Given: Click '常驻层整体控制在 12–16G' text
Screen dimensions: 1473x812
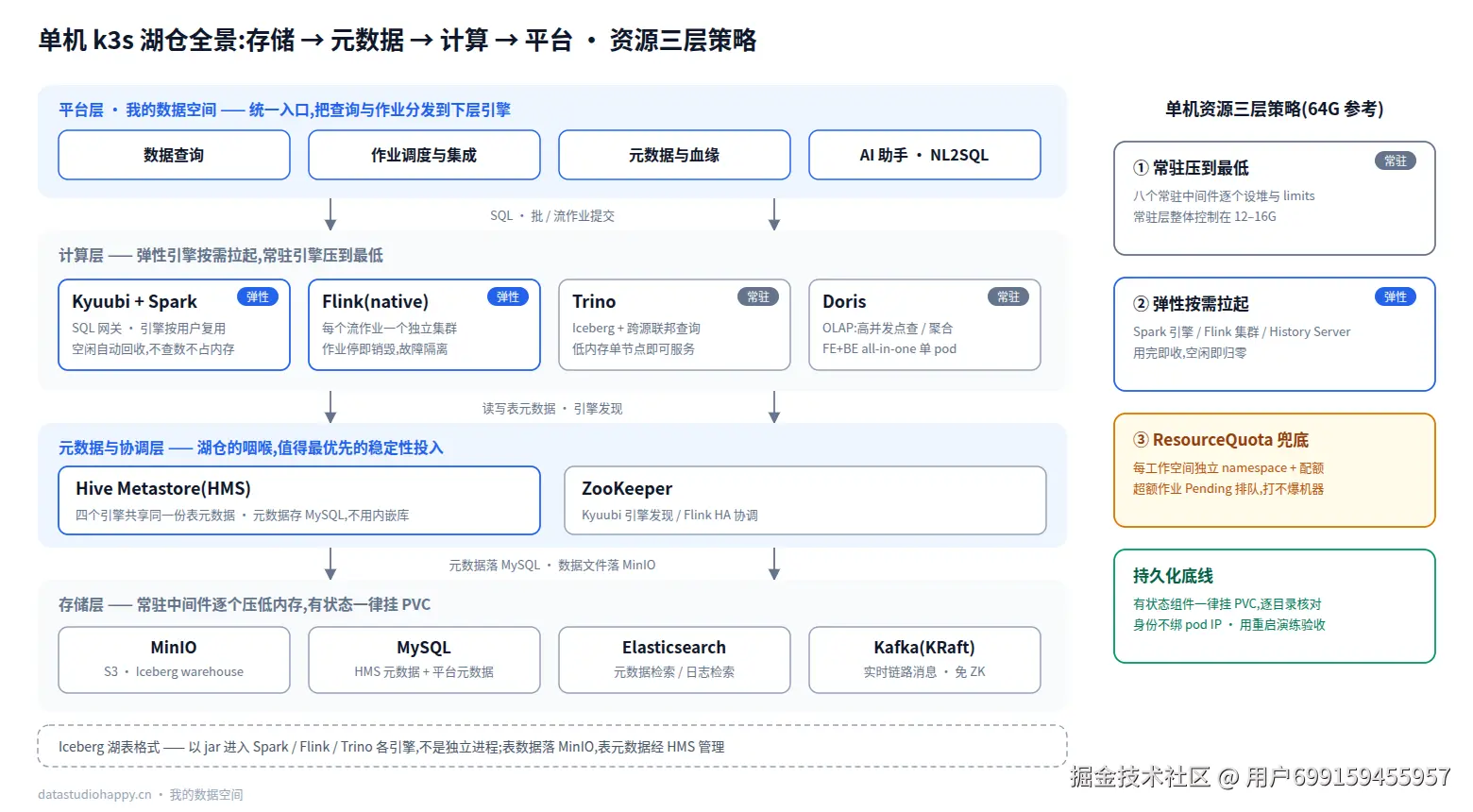Looking at the screenshot, I should tap(1205, 217).
